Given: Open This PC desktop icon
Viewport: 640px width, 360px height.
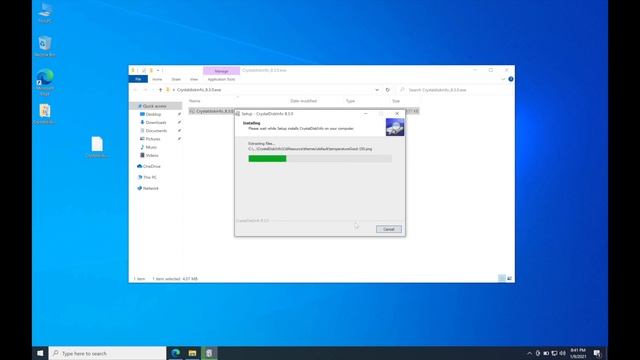Looking at the screenshot, I should click(45, 13).
